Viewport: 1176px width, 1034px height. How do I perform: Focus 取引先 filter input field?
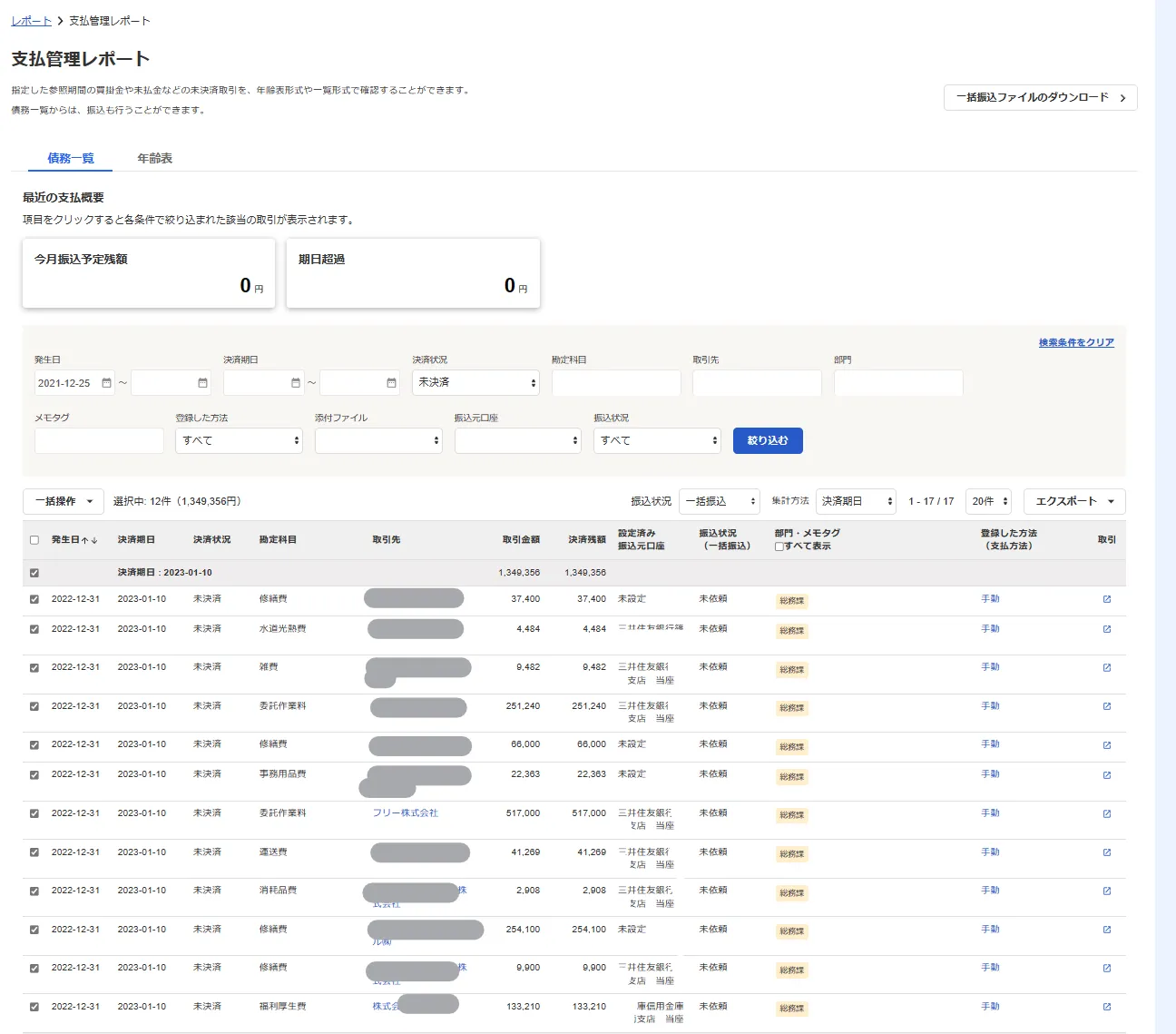[x=757, y=382]
